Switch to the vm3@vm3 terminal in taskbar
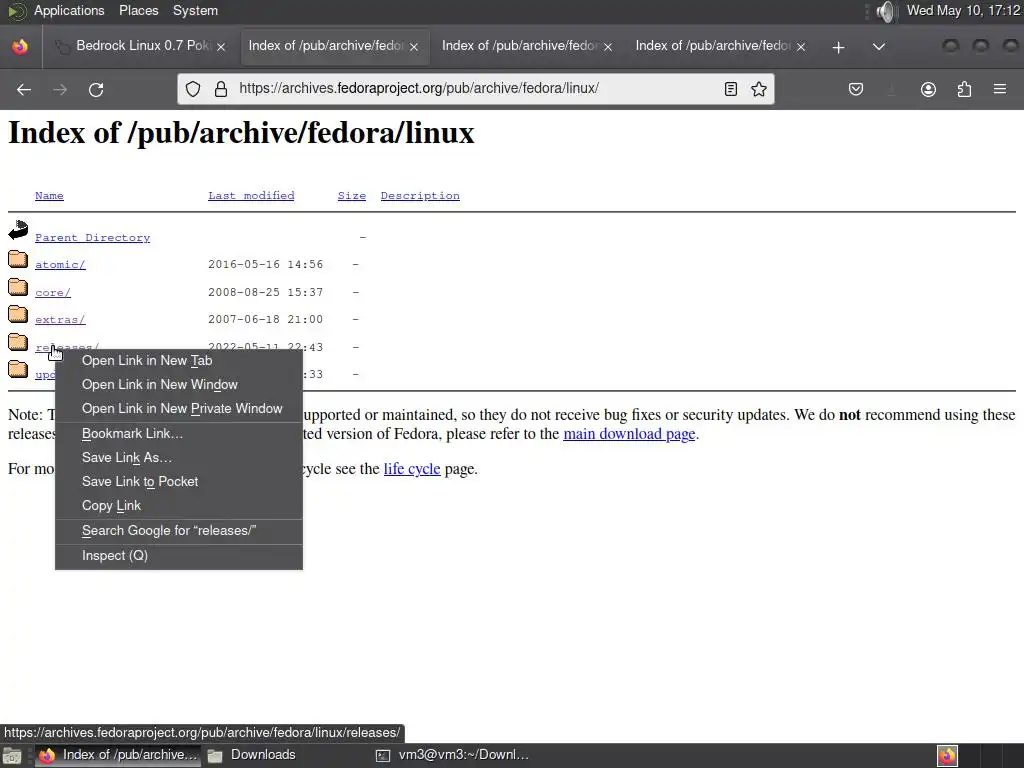The height and width of the screenshot is (768, 1024). (453, 755)
